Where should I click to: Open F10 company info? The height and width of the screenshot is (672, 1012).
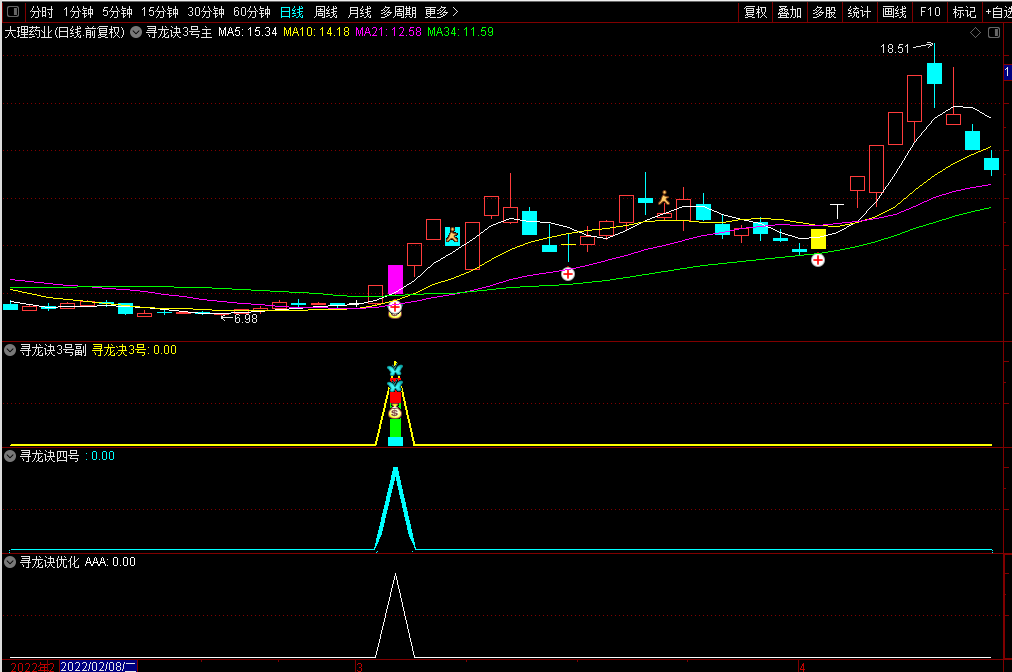[x=930, y=12]
